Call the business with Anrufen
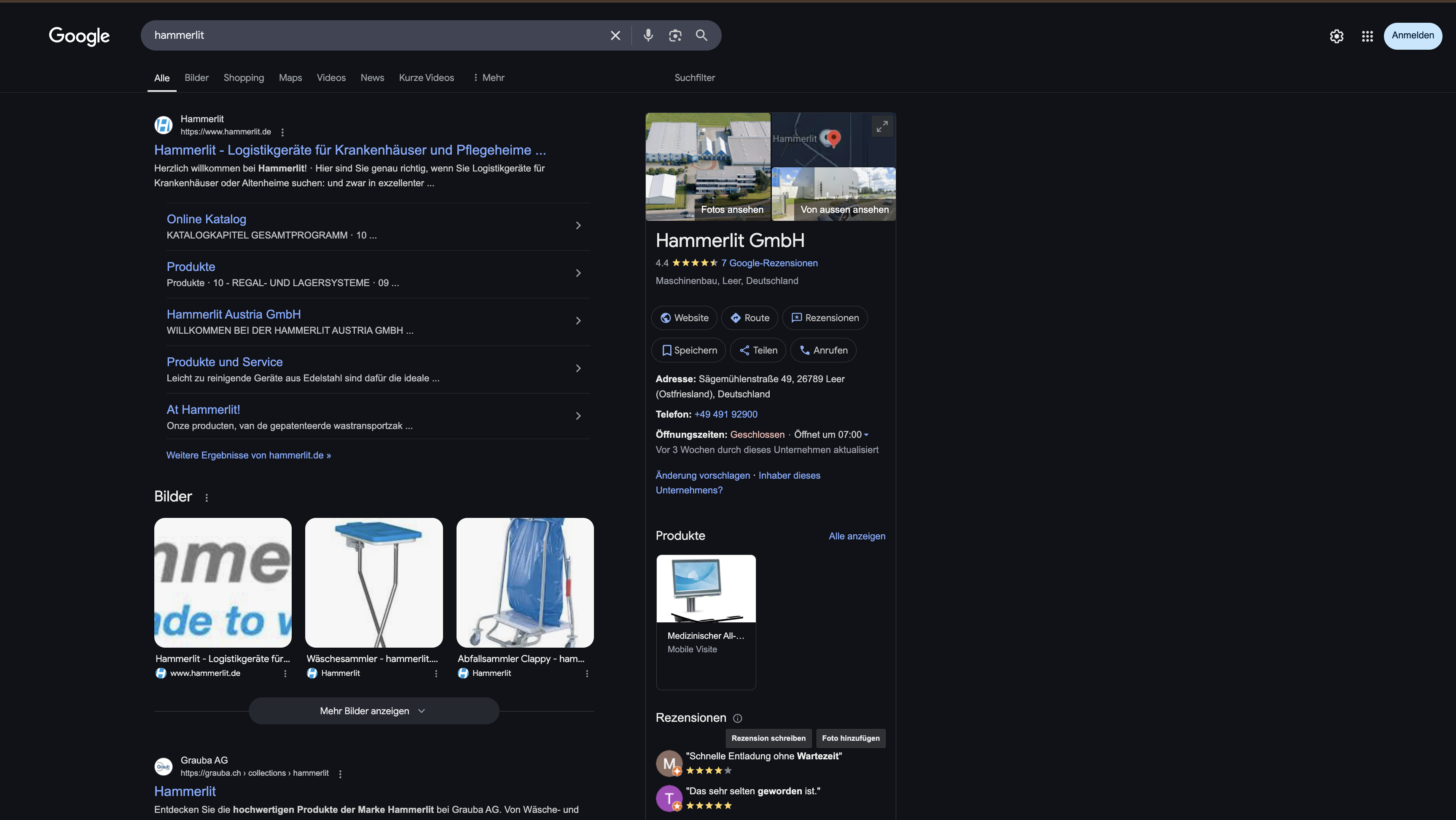This screenshot has width=1456, height=820. (823, 351)
